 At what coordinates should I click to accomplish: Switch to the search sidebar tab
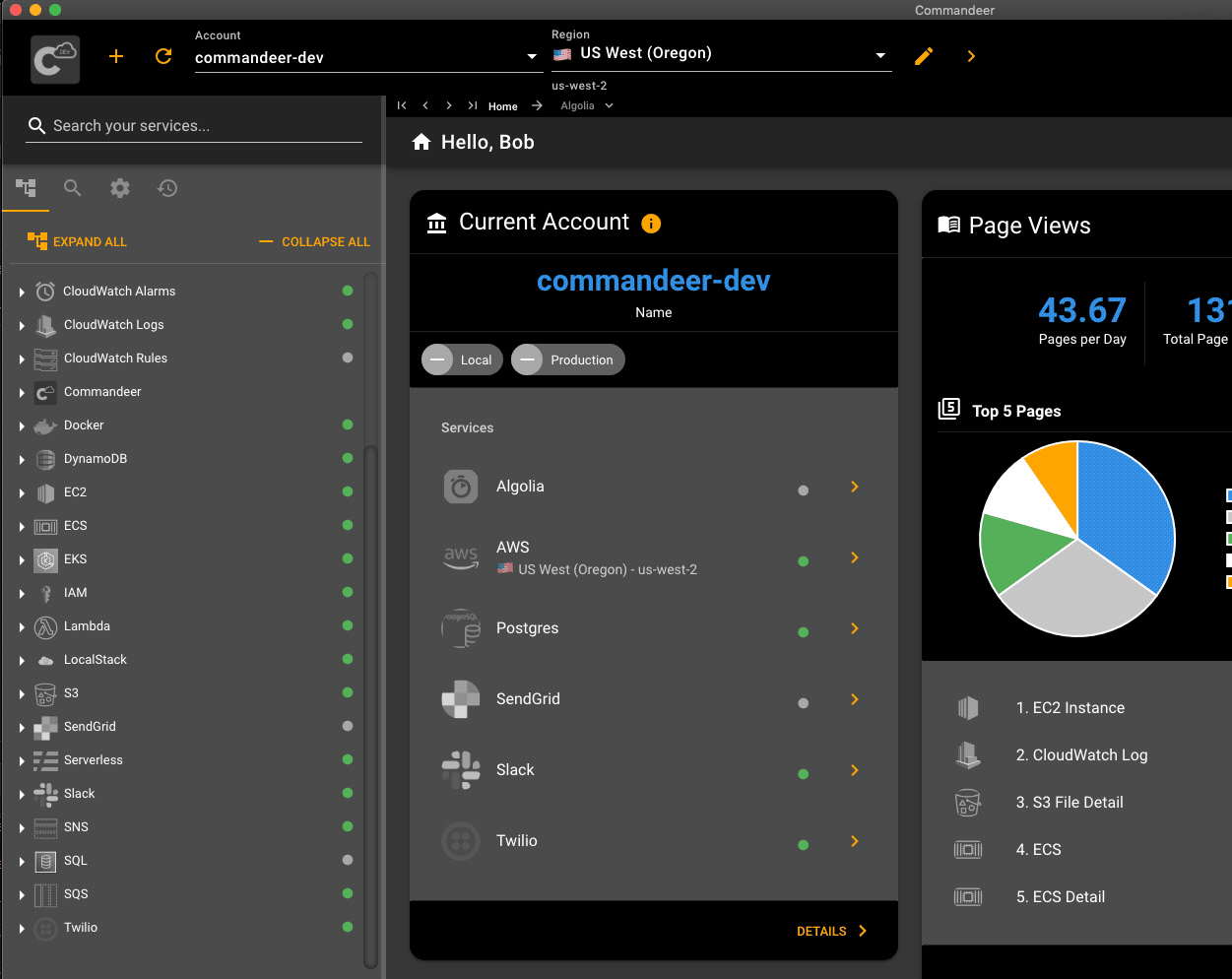point(73,187)
